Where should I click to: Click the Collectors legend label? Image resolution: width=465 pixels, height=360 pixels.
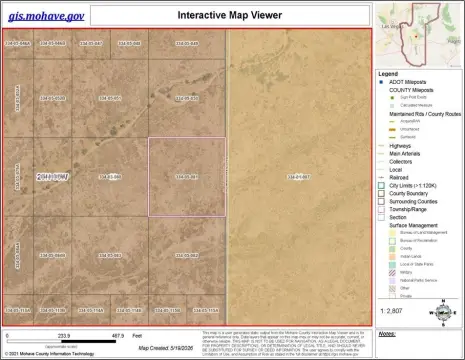(400, 162)
